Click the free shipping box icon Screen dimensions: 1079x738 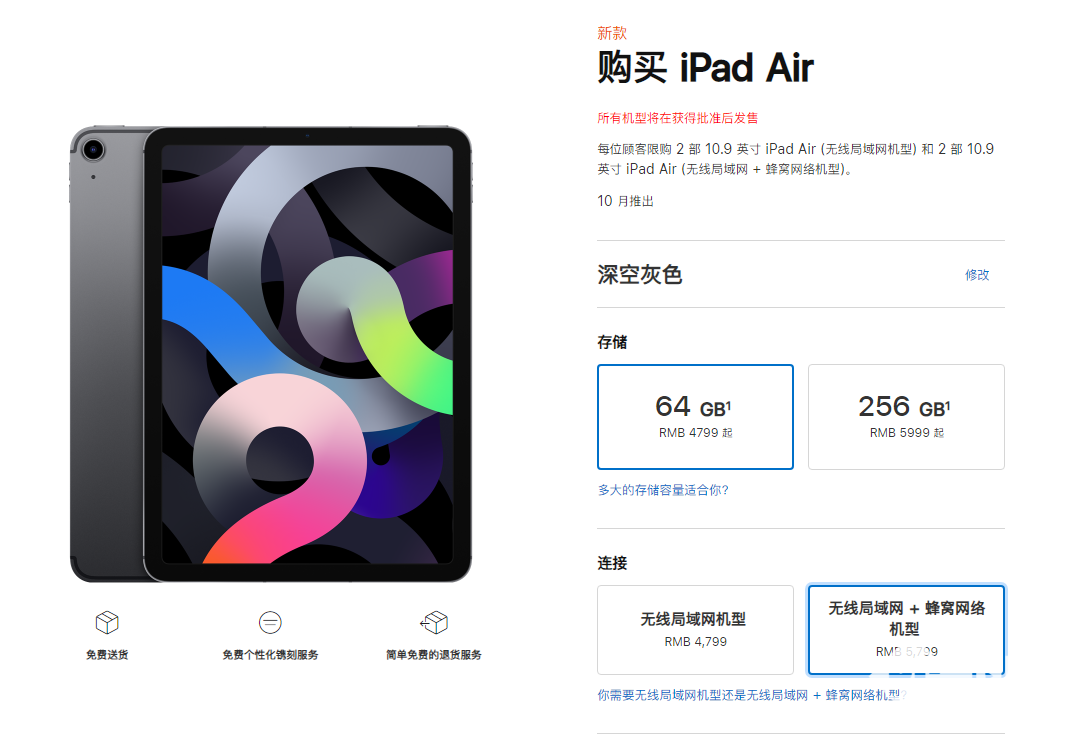click(107, 622)
